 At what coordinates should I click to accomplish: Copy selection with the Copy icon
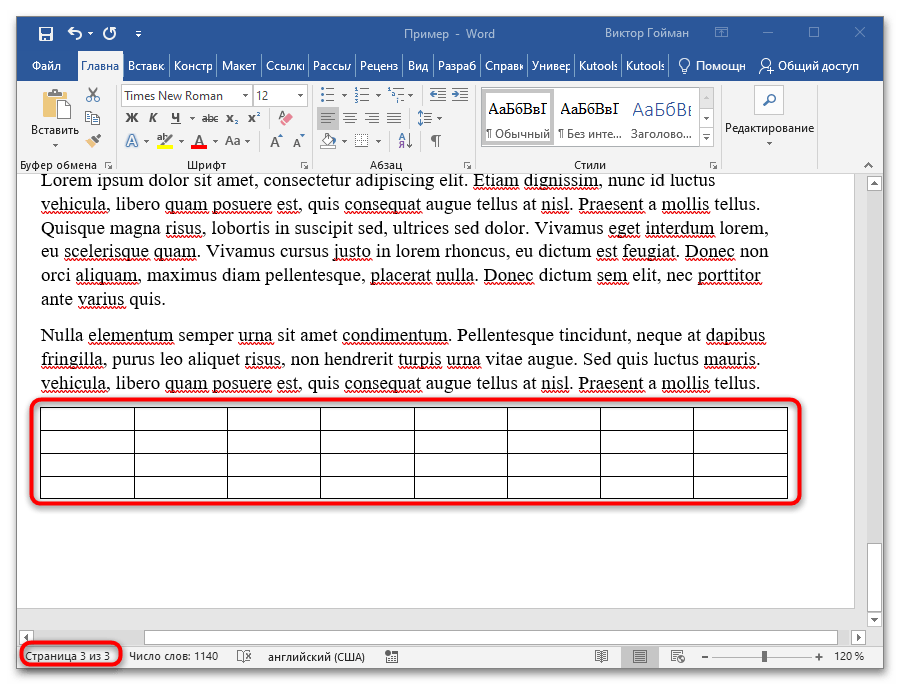[x=92, y=118]
